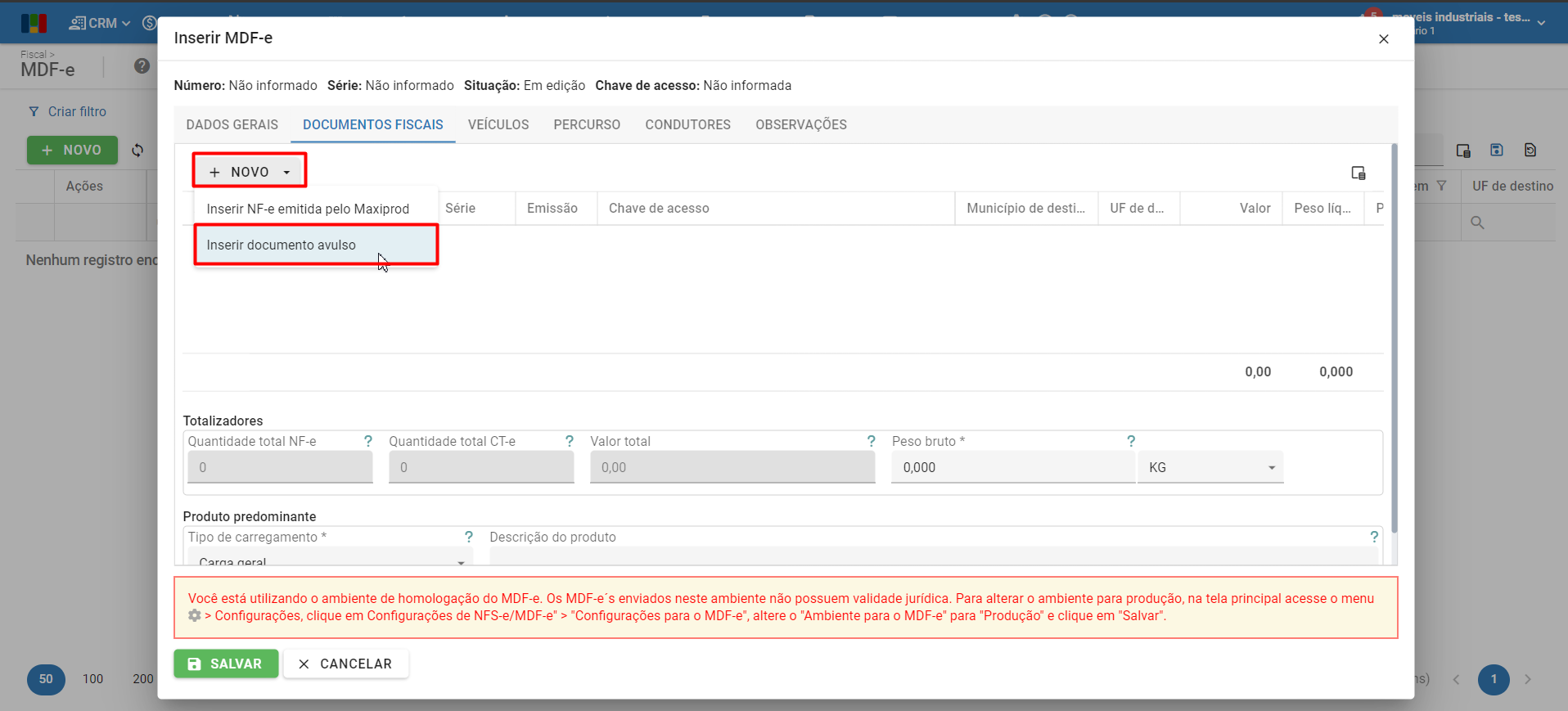The height and width of the screenshot is (711, 1568).
Task: Click the UF de d... column header in the dialog
Action: click(1138, 208)
